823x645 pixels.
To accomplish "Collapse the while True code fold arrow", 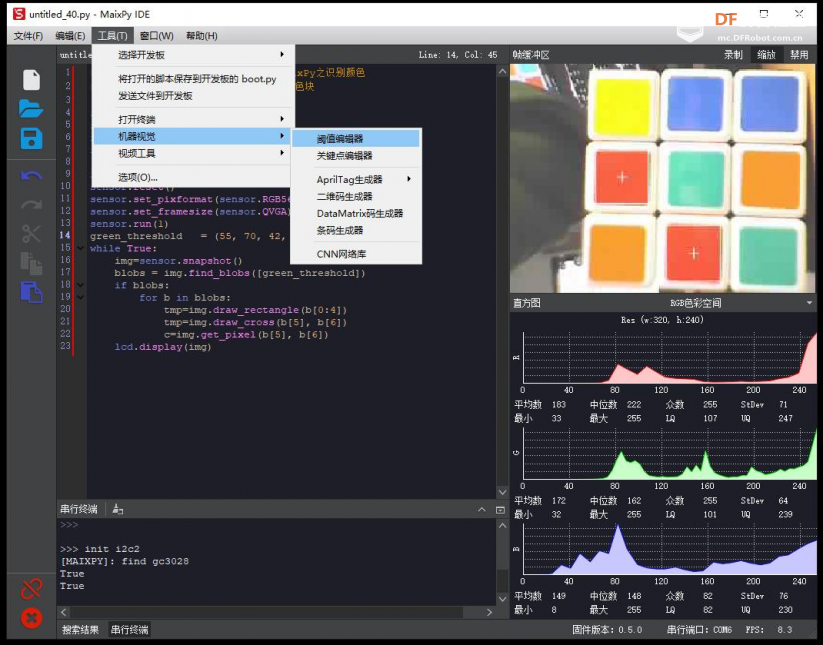I will [80, 248].
